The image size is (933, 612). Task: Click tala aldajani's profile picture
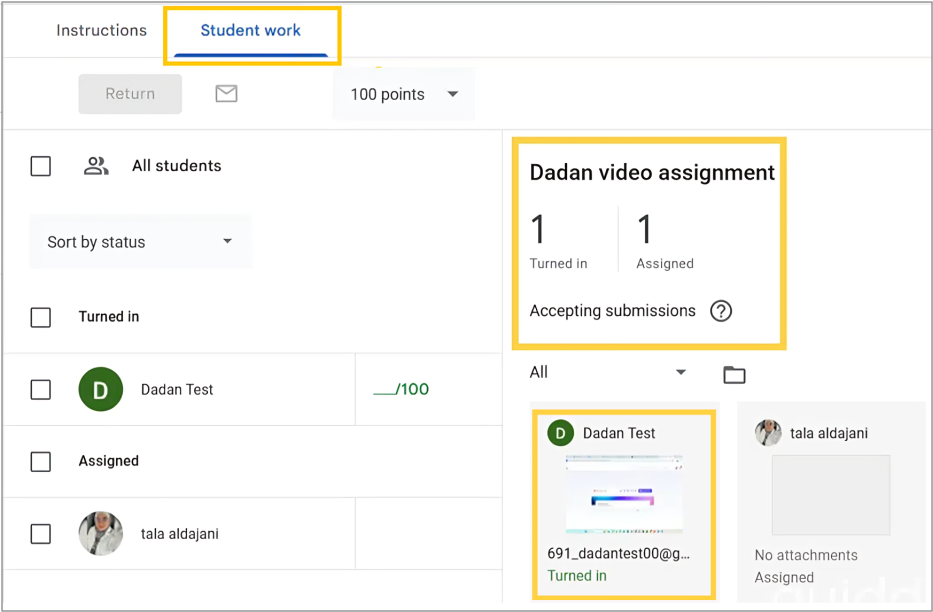[100, 533]
